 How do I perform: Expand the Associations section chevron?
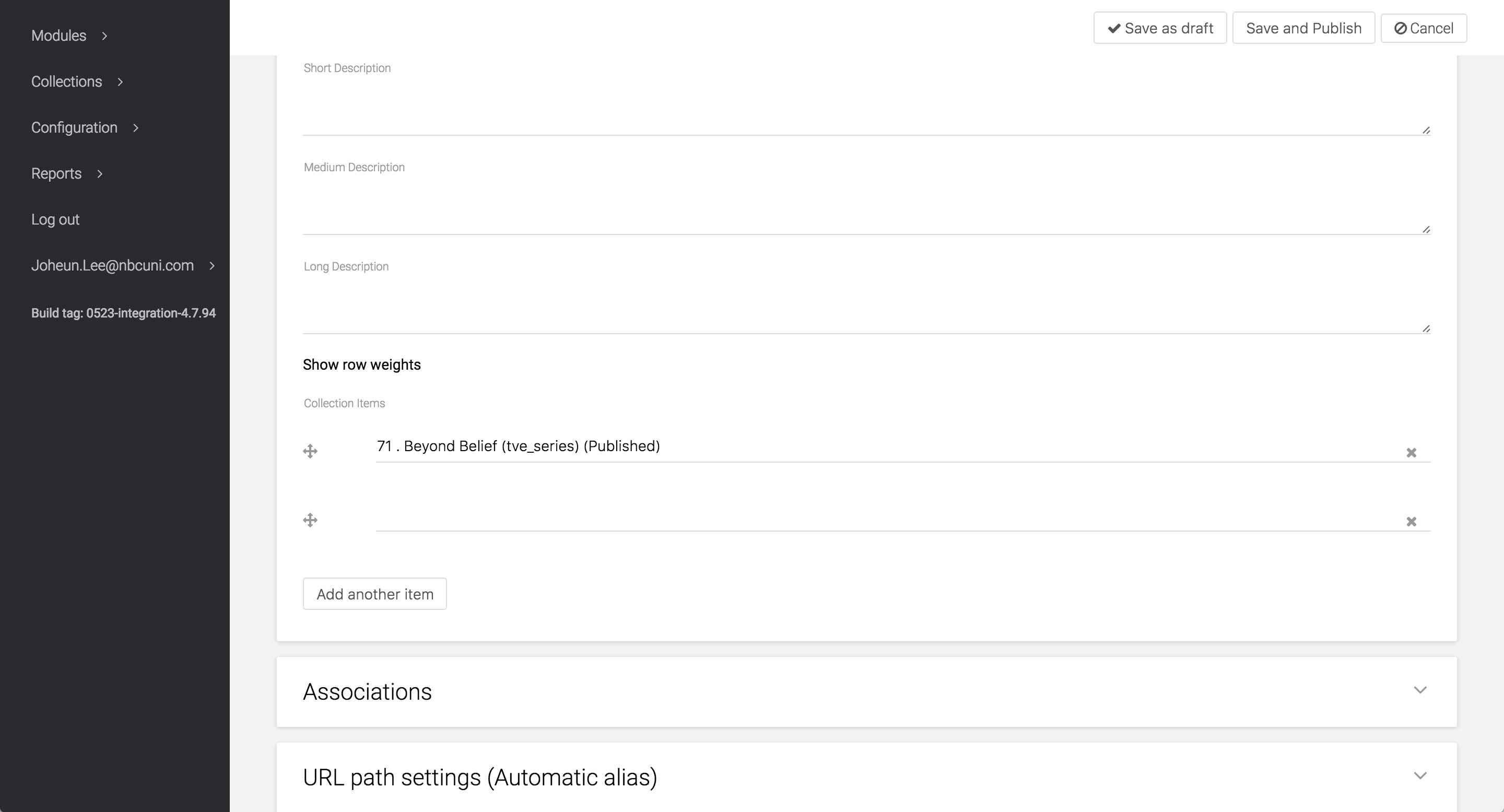(1420, 690)
